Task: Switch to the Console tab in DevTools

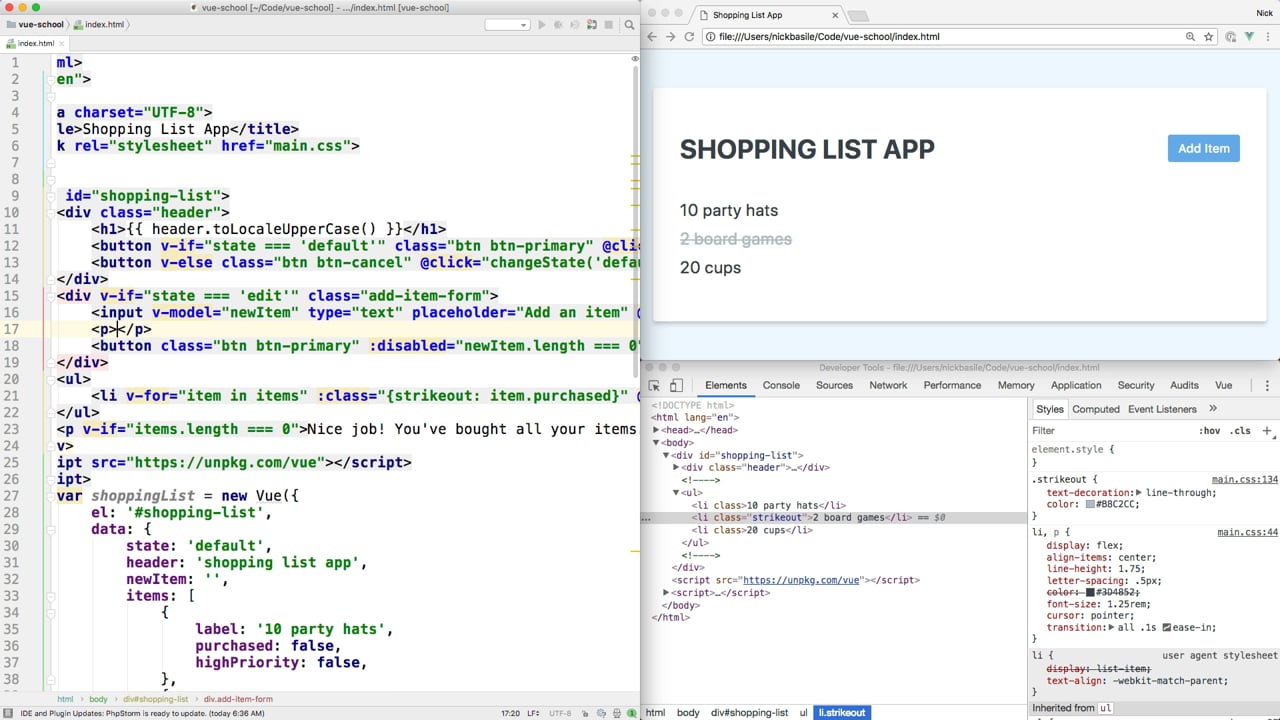Action: pyautogui.click(x=781, y=385)
